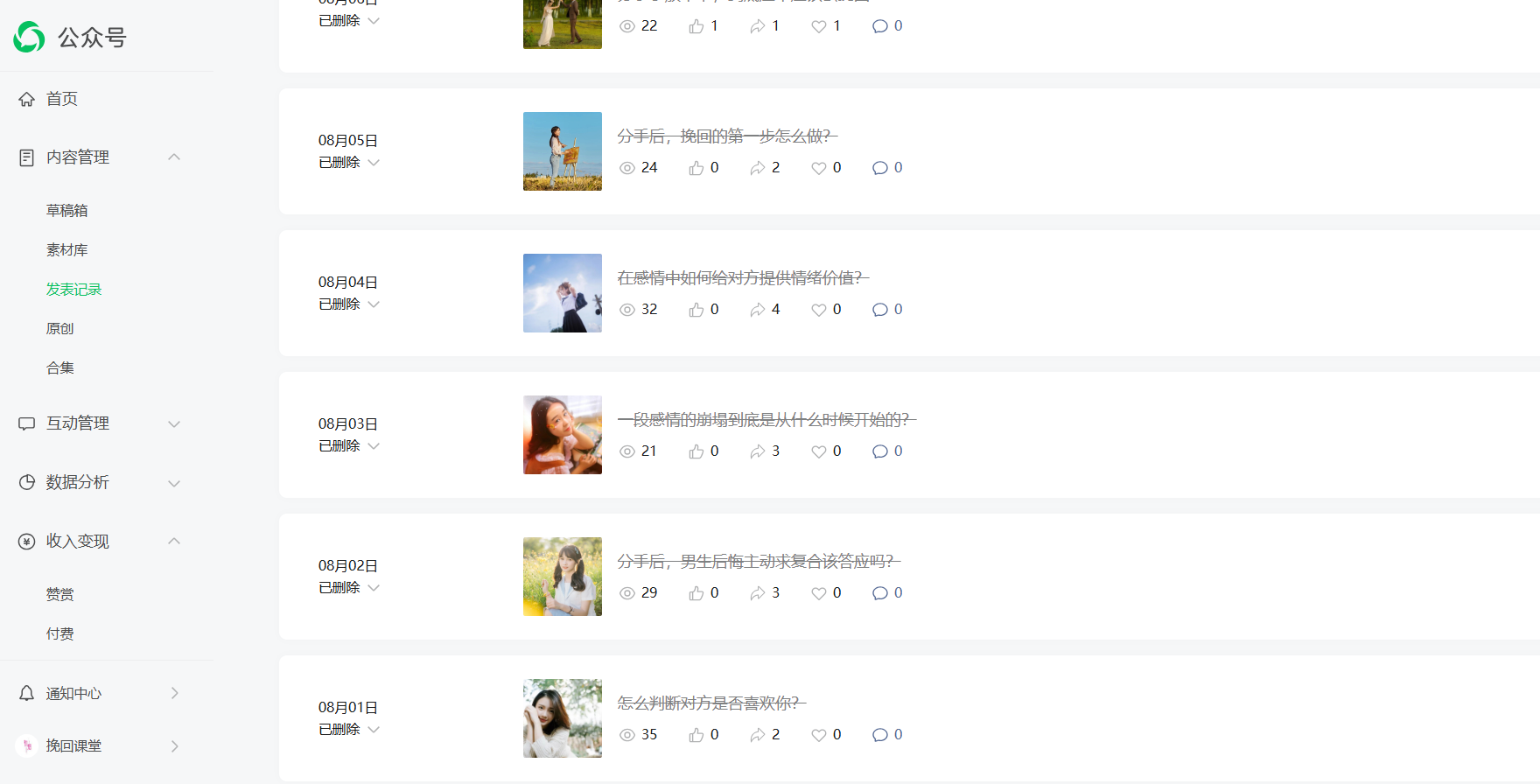
Task: Open article 怎么判断对方是否喜欢你?
Action: click(711, 703)
